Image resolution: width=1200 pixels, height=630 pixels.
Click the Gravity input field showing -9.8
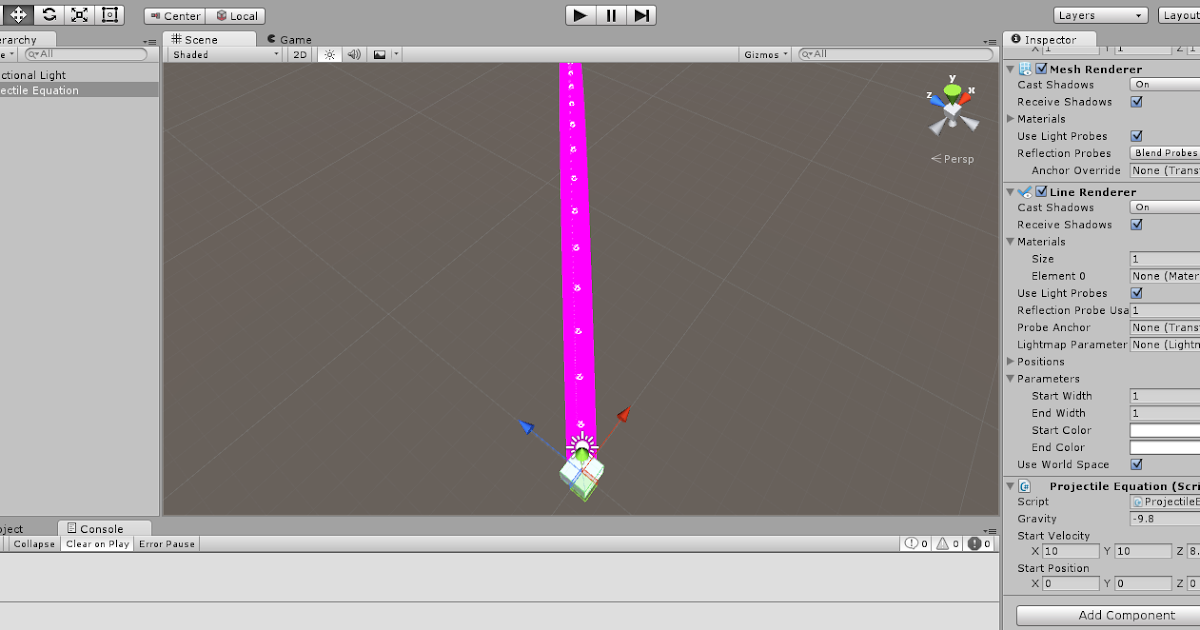coord(1165,518)
